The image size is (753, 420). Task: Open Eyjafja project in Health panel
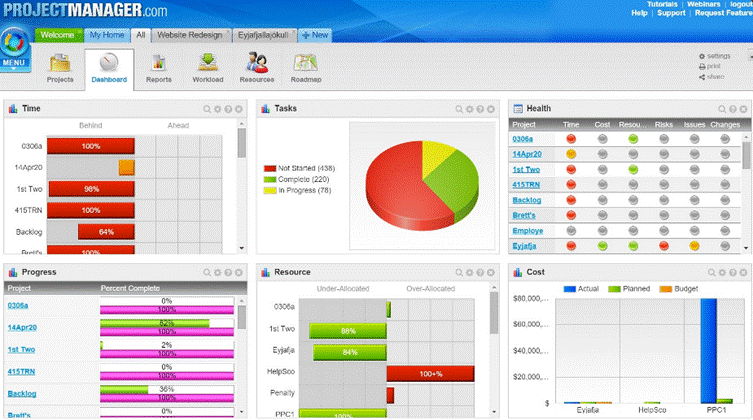click(x=524, y=246)
